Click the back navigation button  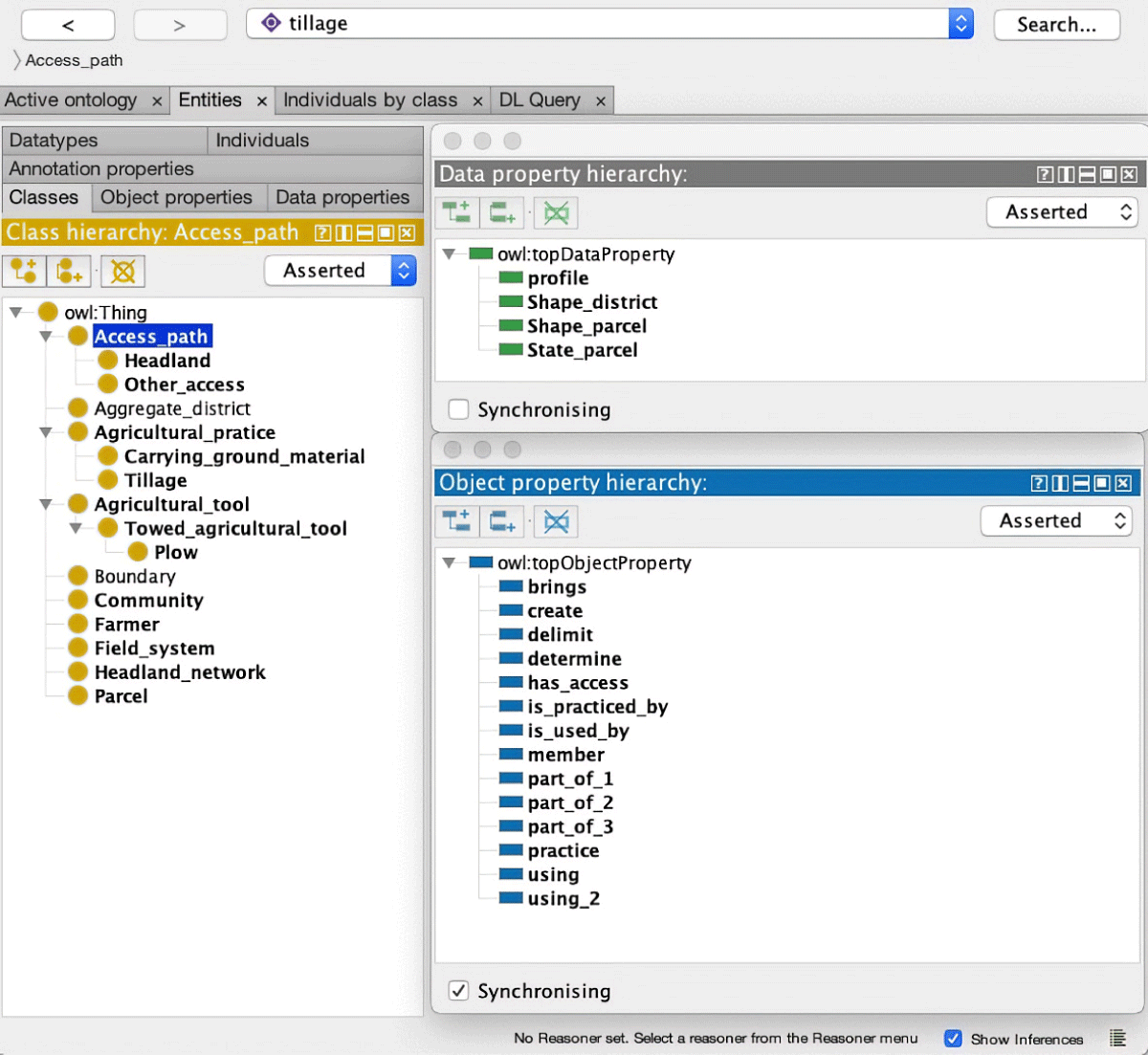[x=68, y=25]
